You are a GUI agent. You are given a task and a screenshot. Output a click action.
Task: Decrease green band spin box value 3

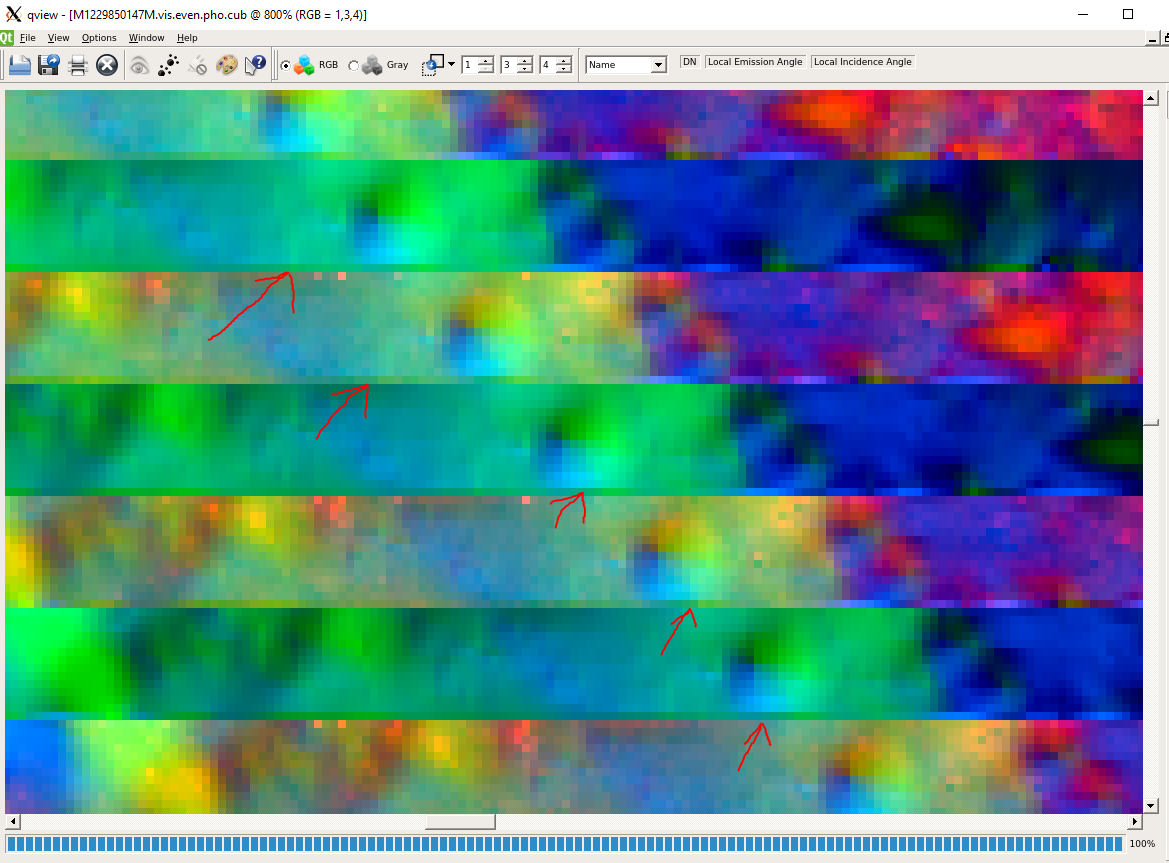coord(525,69)
